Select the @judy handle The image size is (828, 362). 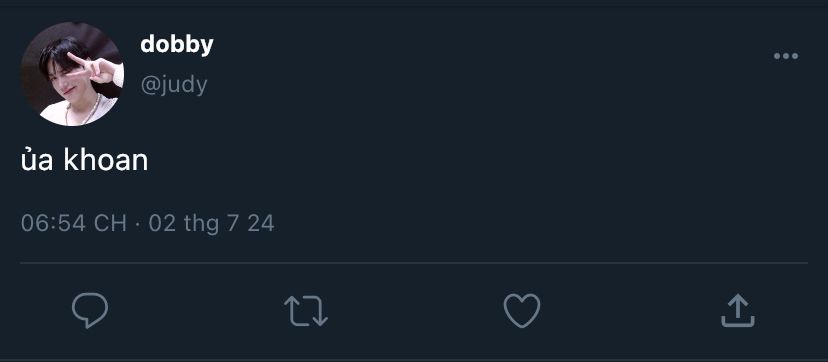pos(174,85)
